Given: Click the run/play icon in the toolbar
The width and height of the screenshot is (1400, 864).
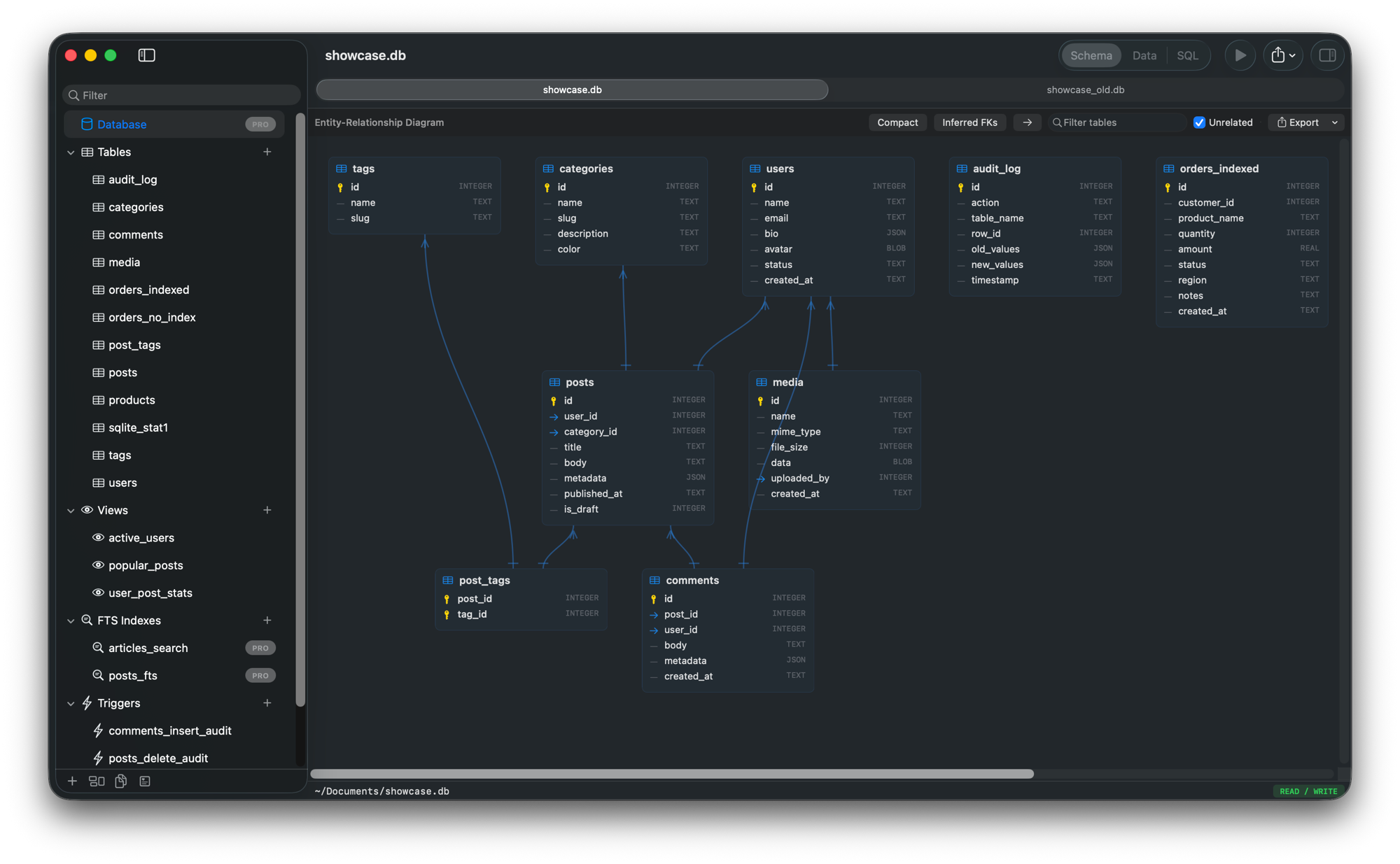Looking at the screenshot, I should point(1240,55).
